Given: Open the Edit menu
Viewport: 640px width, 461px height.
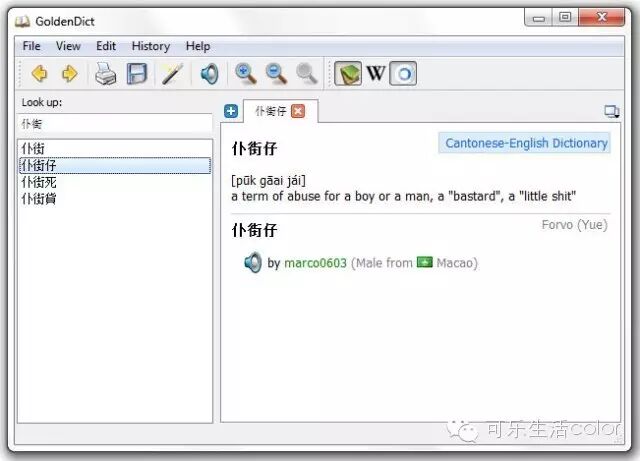Looking at the screenshot, I should pyautogui.click(x=106, y=46).
